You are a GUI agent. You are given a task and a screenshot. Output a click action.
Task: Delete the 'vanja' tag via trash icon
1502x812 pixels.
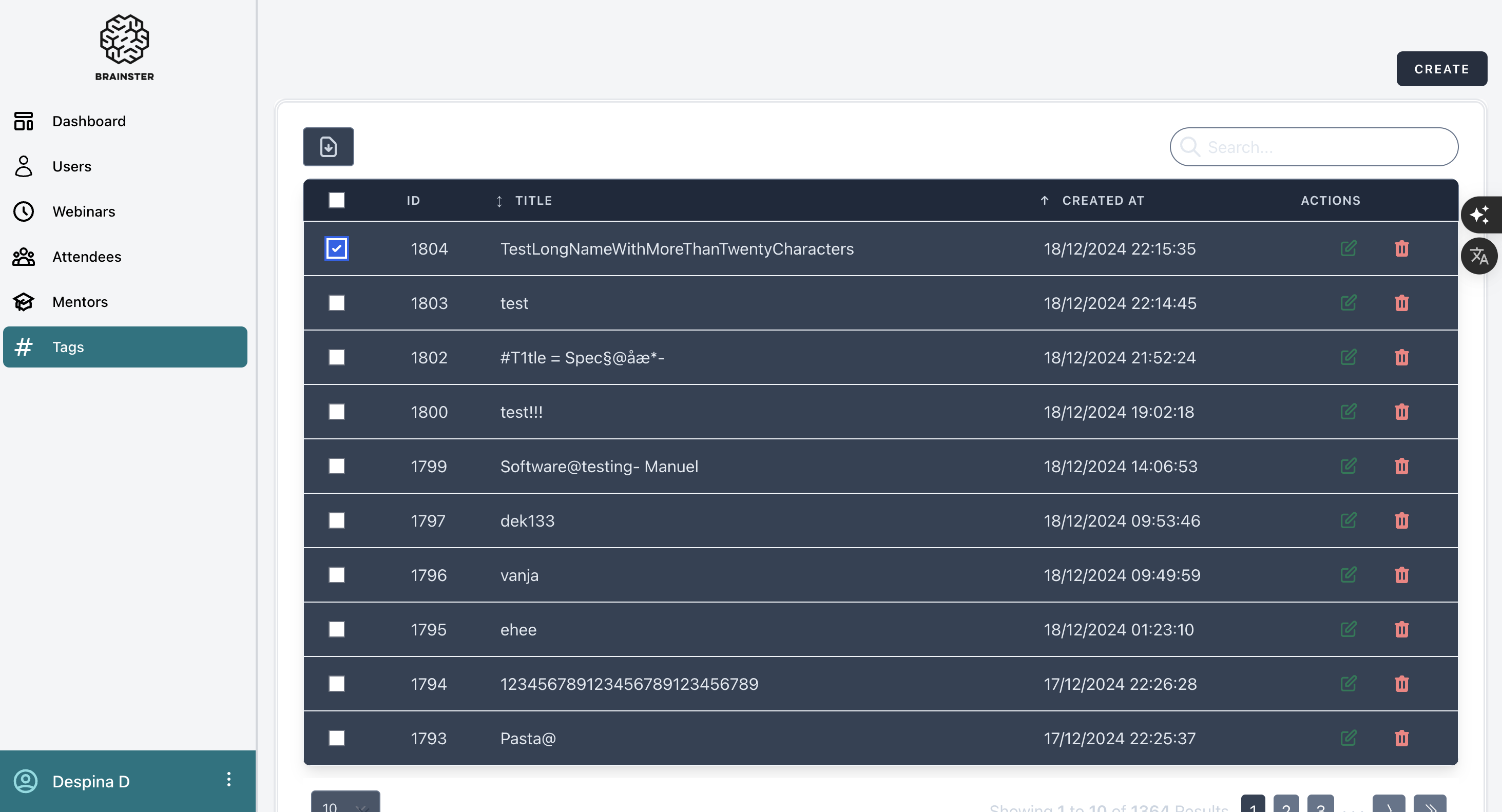(x=1402, y=575)
